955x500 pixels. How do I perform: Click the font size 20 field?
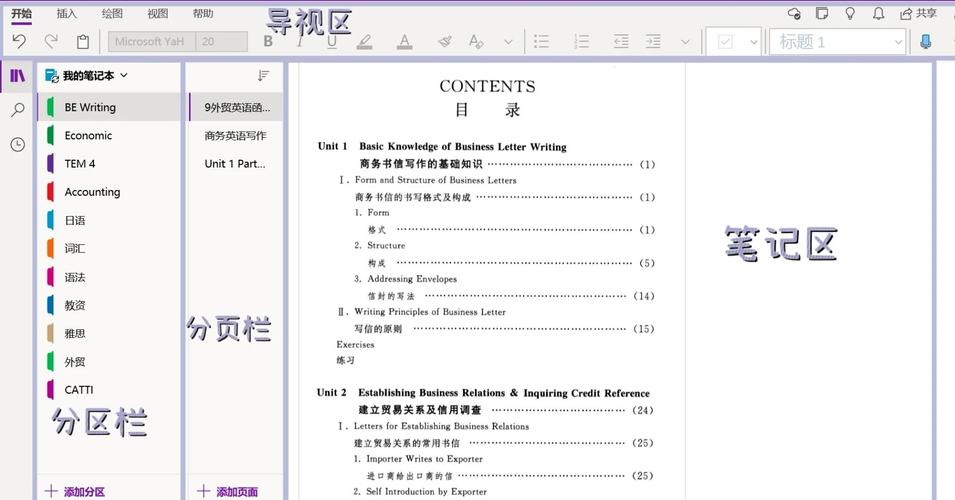click(x=222, y=41)
